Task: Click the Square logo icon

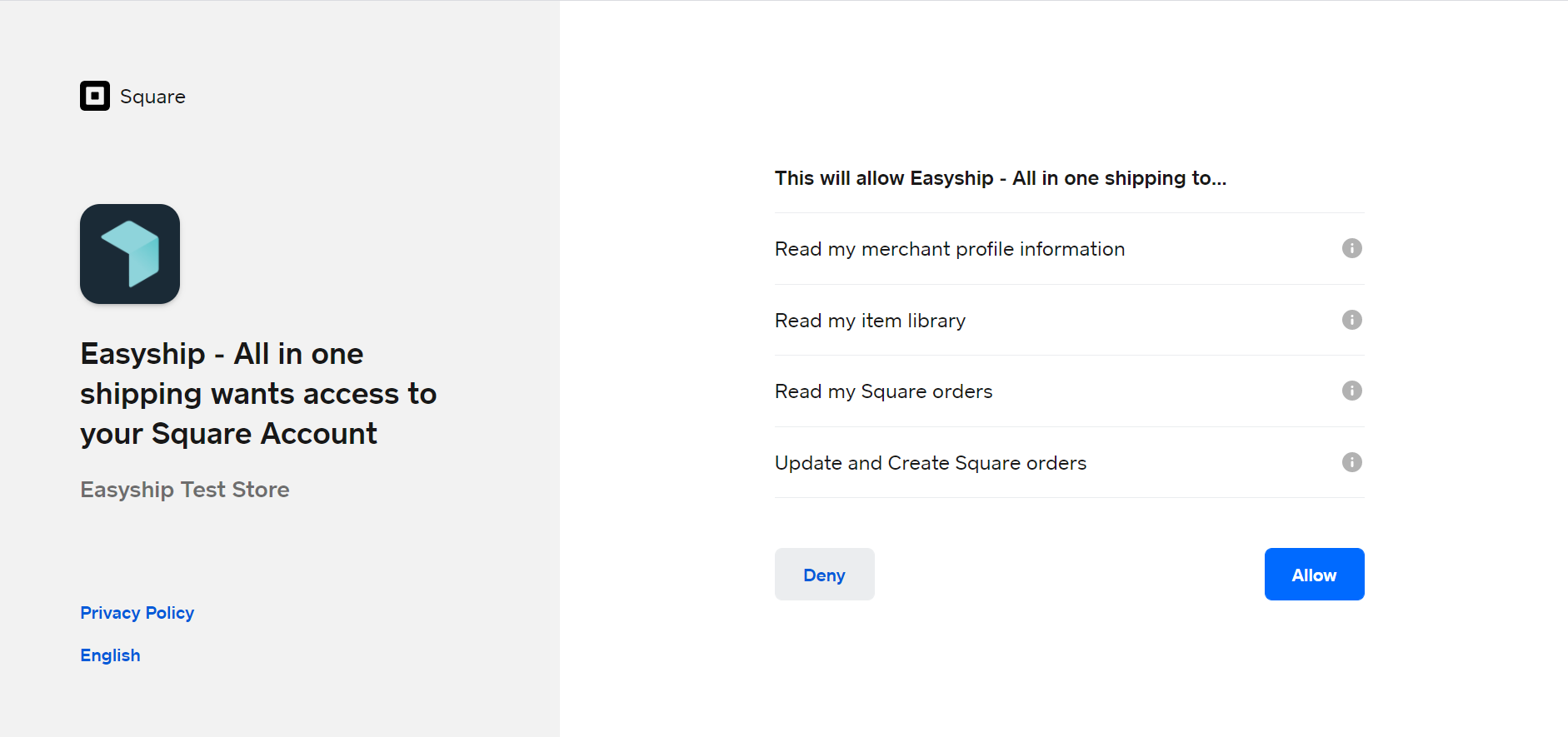Action: tap(95, 96)
